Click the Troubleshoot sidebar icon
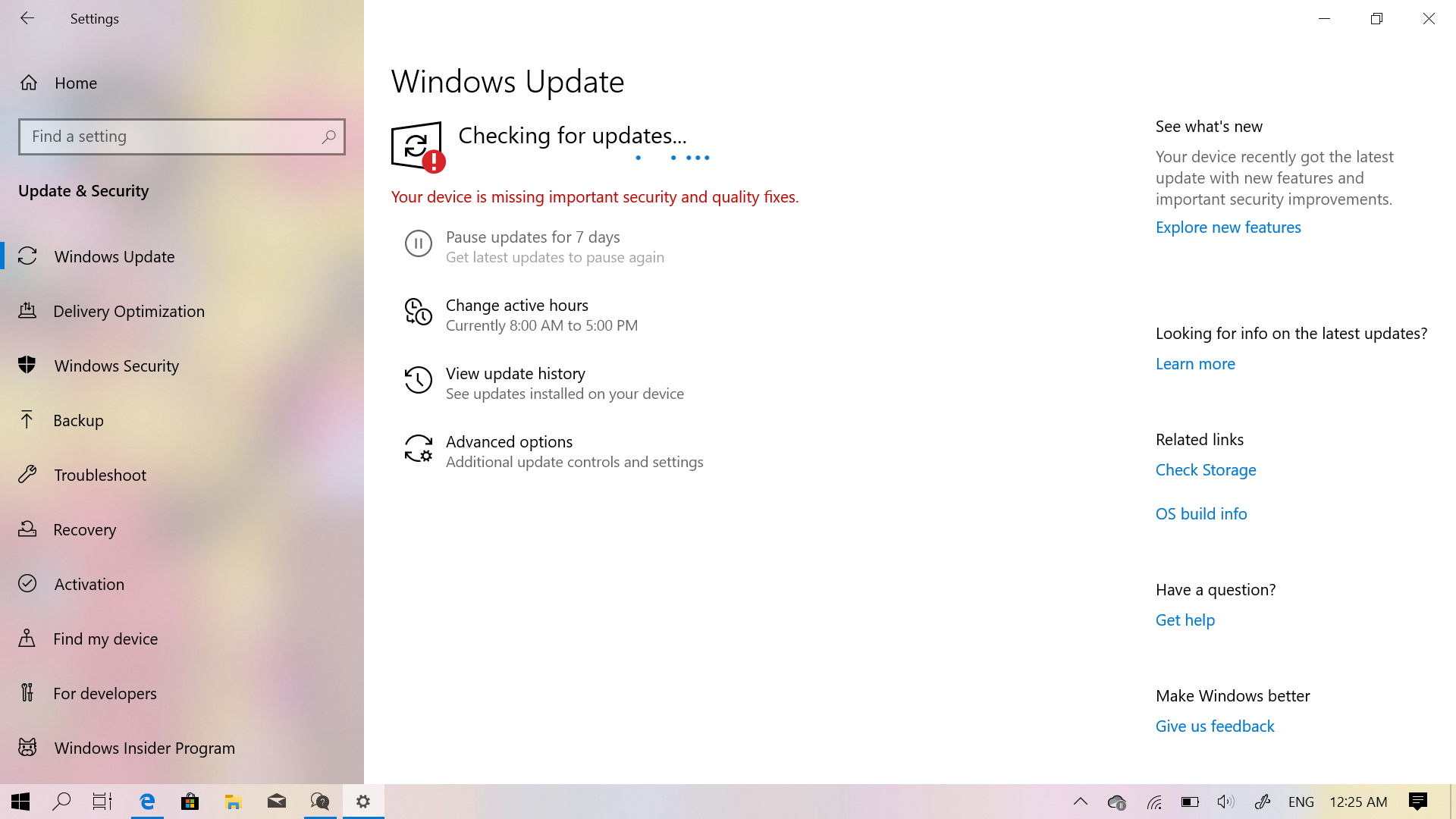The height and width of the screenshot is (819, 1456). (27, 474)
